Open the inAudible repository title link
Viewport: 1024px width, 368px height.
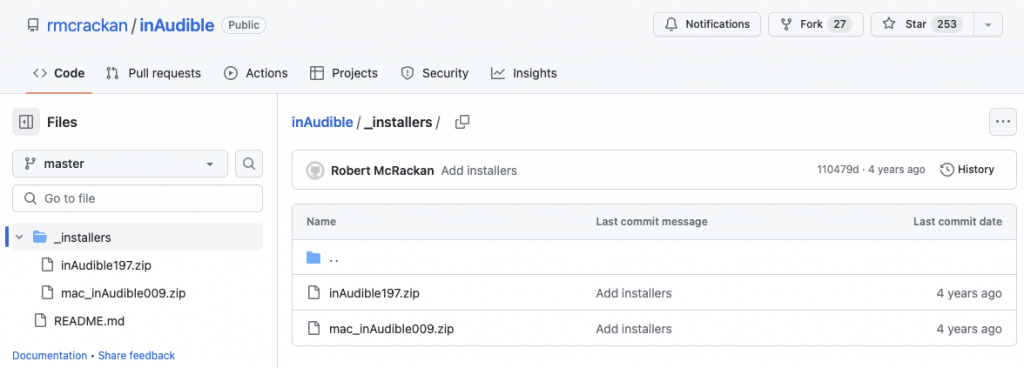click(176, 25)
